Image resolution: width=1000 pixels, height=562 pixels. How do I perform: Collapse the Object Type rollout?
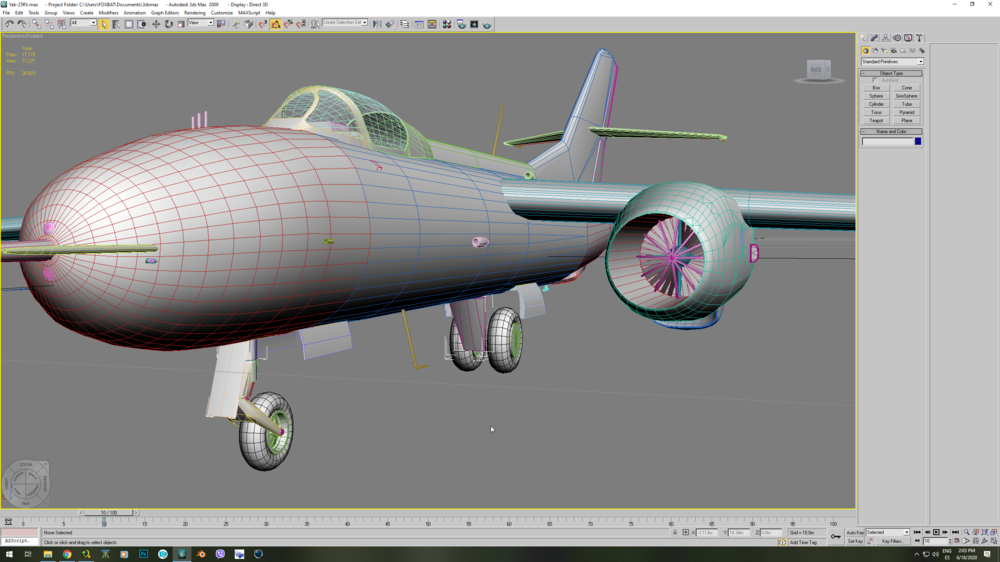891,73
